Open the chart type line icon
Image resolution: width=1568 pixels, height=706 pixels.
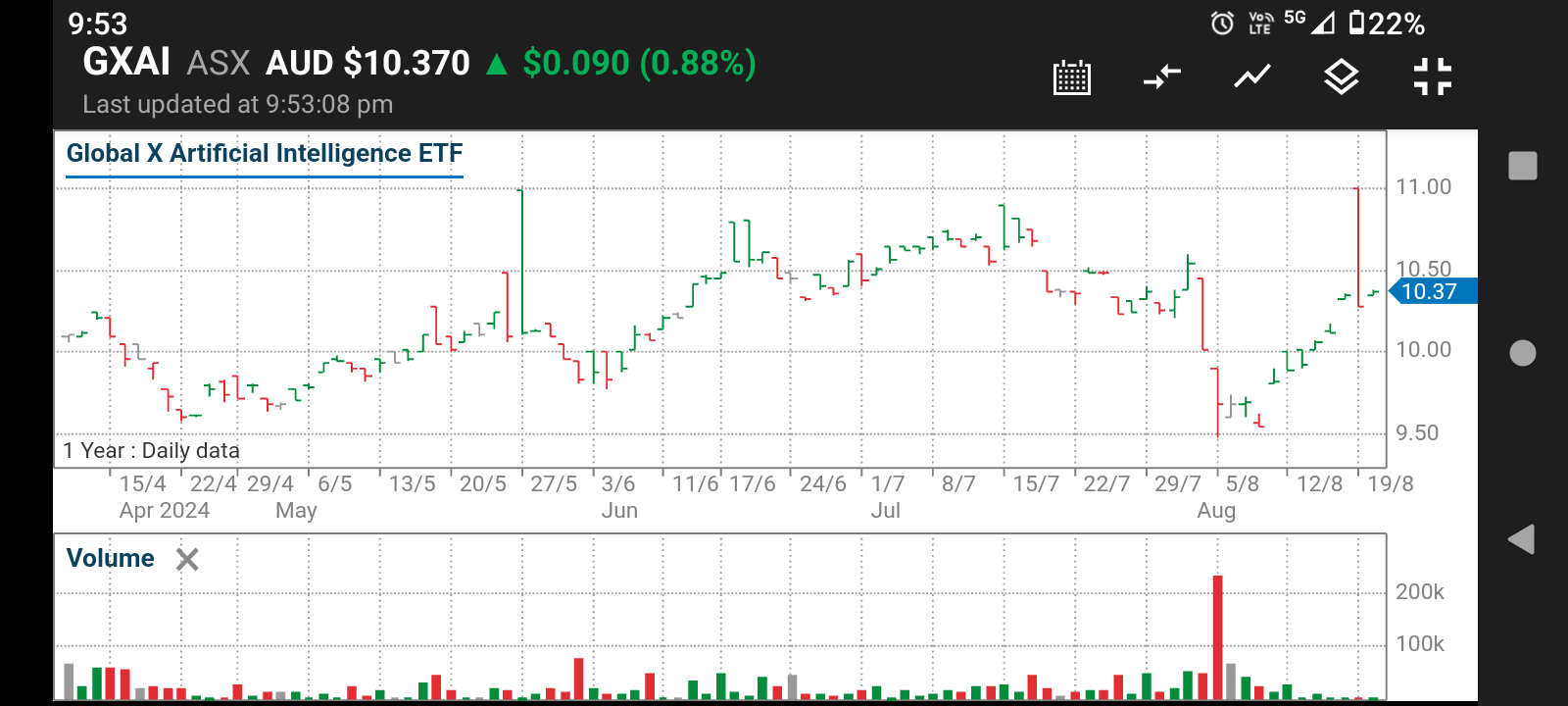pyautogui.click(x=1252, y=76)
